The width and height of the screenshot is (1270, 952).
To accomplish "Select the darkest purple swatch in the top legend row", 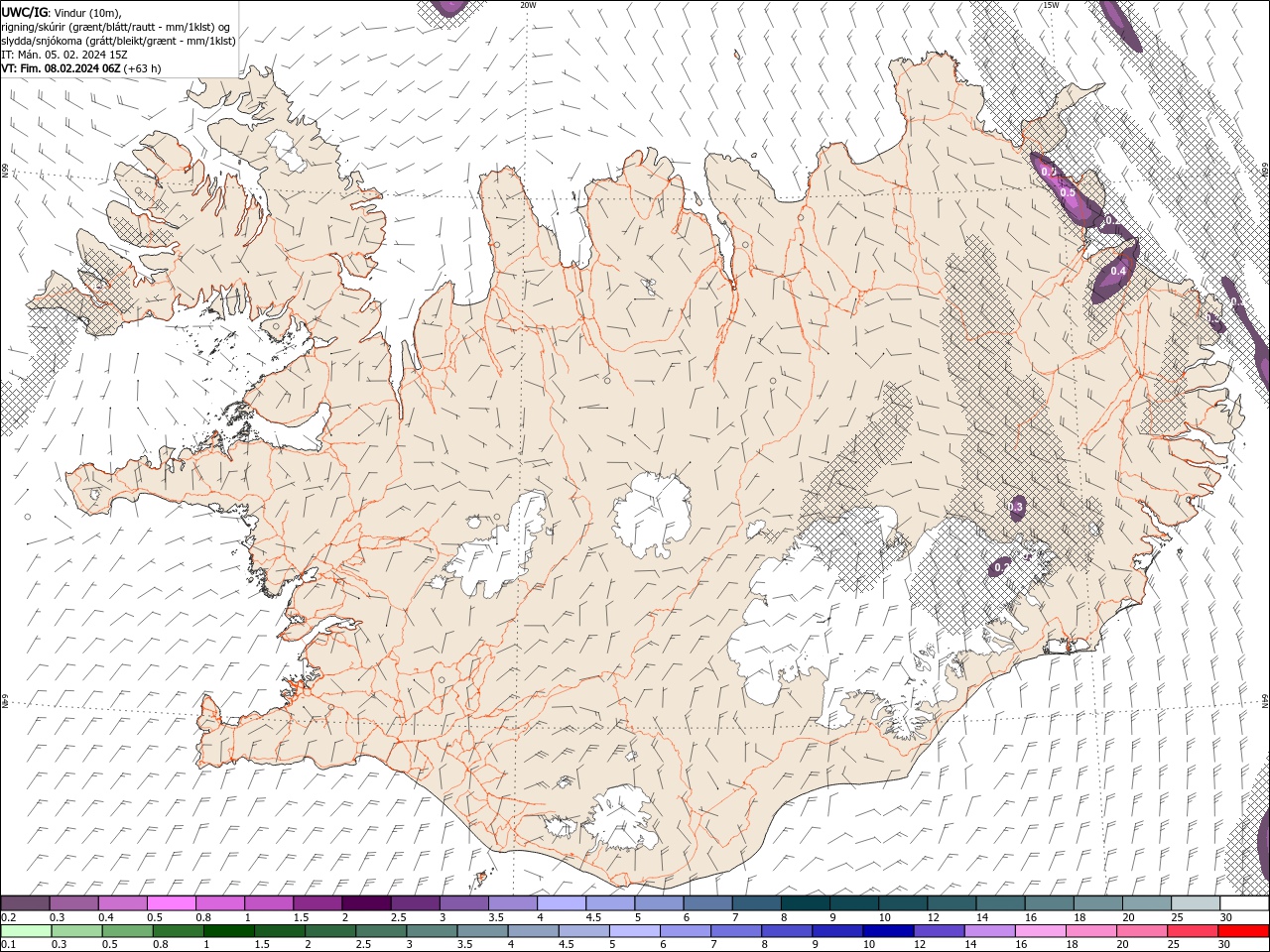I will (x=366, y=903).
